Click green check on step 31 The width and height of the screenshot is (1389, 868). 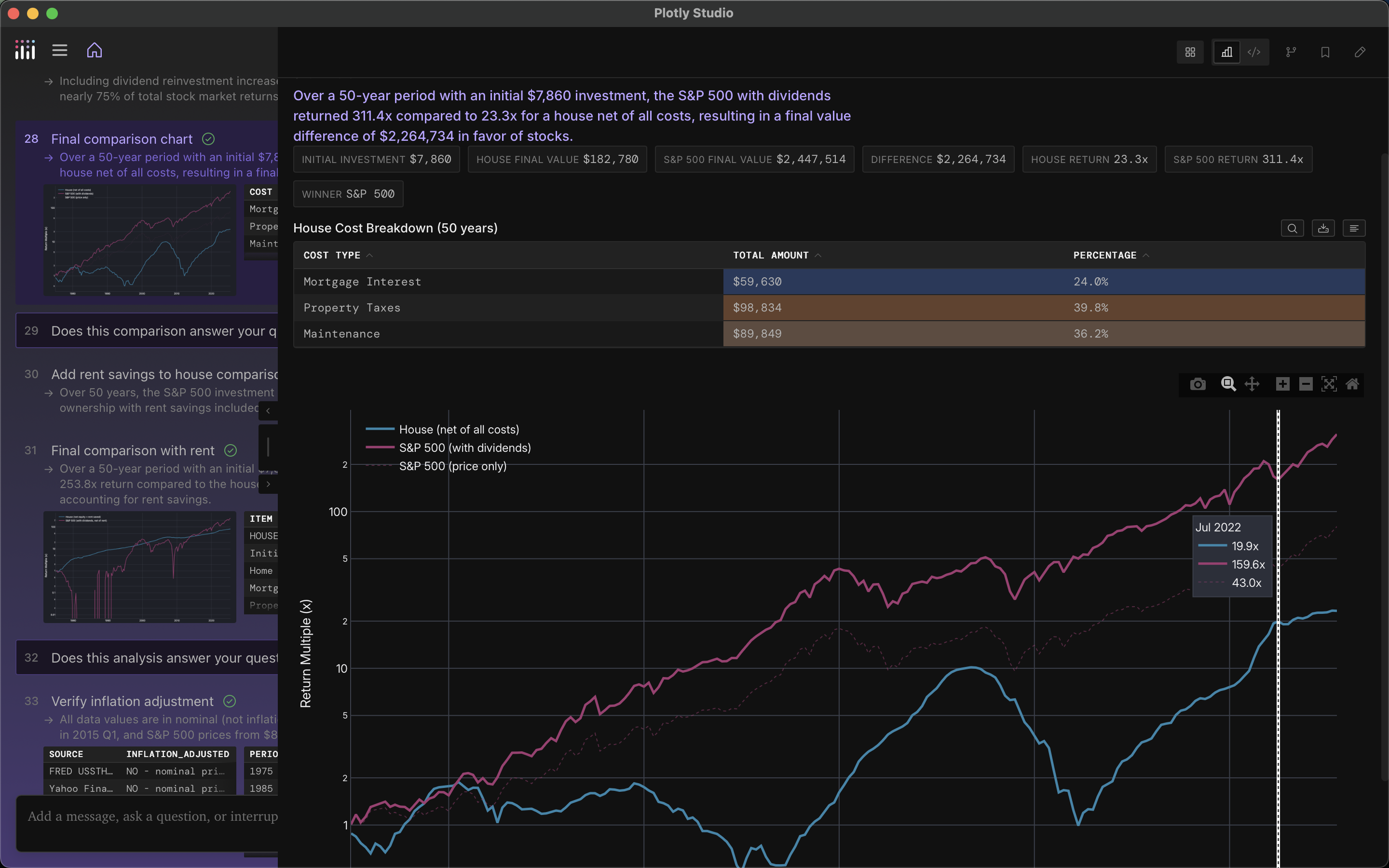pyautogui.click(x=231, y=451)
